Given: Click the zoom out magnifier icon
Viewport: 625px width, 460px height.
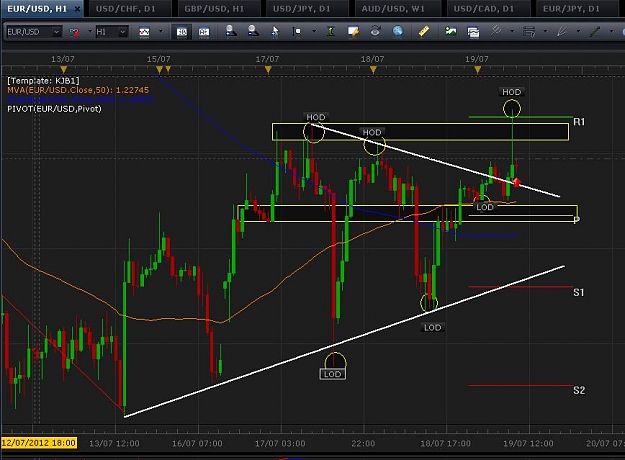Looking at the screenshot, I should [x=252, y=31].
